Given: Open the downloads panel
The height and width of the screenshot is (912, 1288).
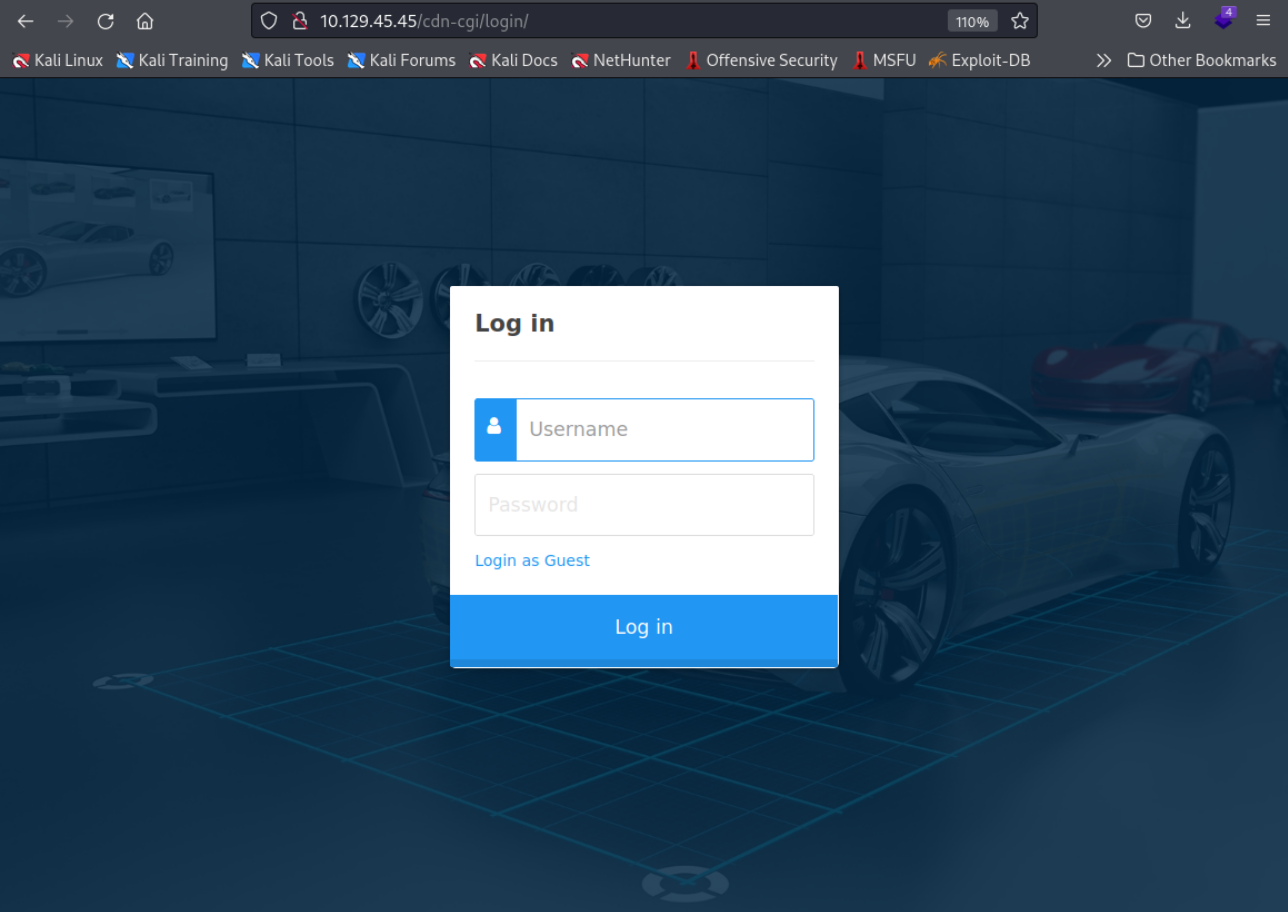Looking at the screenshot, I should coord(1183,21).
